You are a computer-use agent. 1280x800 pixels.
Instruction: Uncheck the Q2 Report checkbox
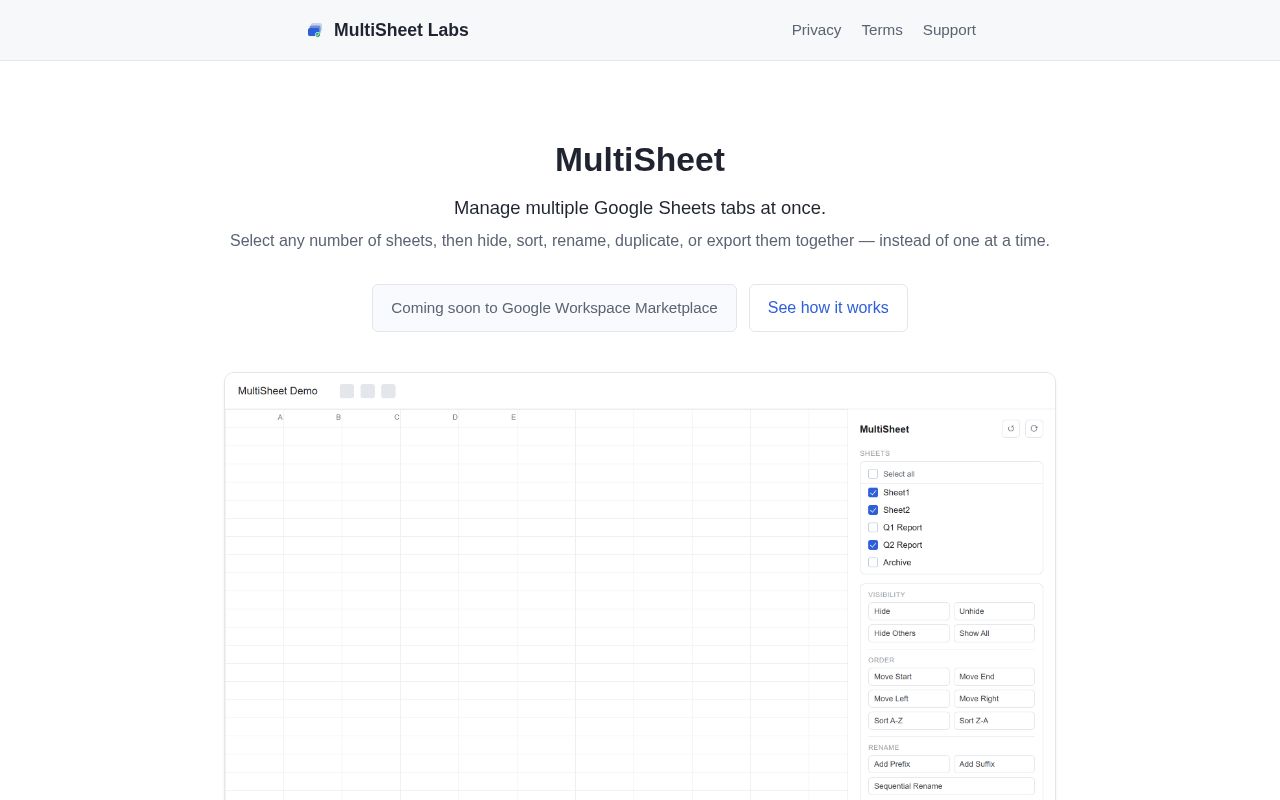coord(873,545)
